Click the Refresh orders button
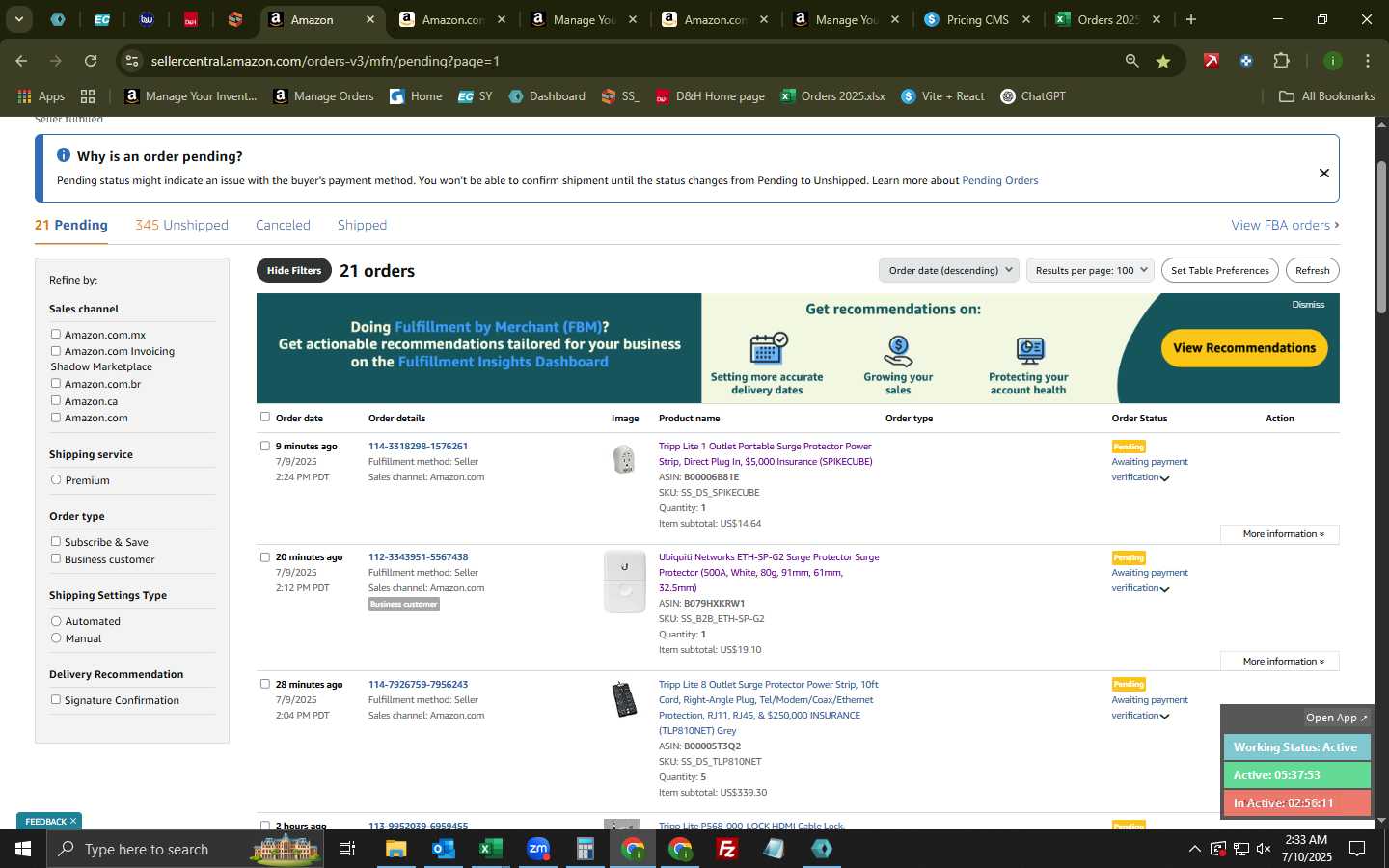Viewport: 1389px width, 868px height. [1313, 270]
